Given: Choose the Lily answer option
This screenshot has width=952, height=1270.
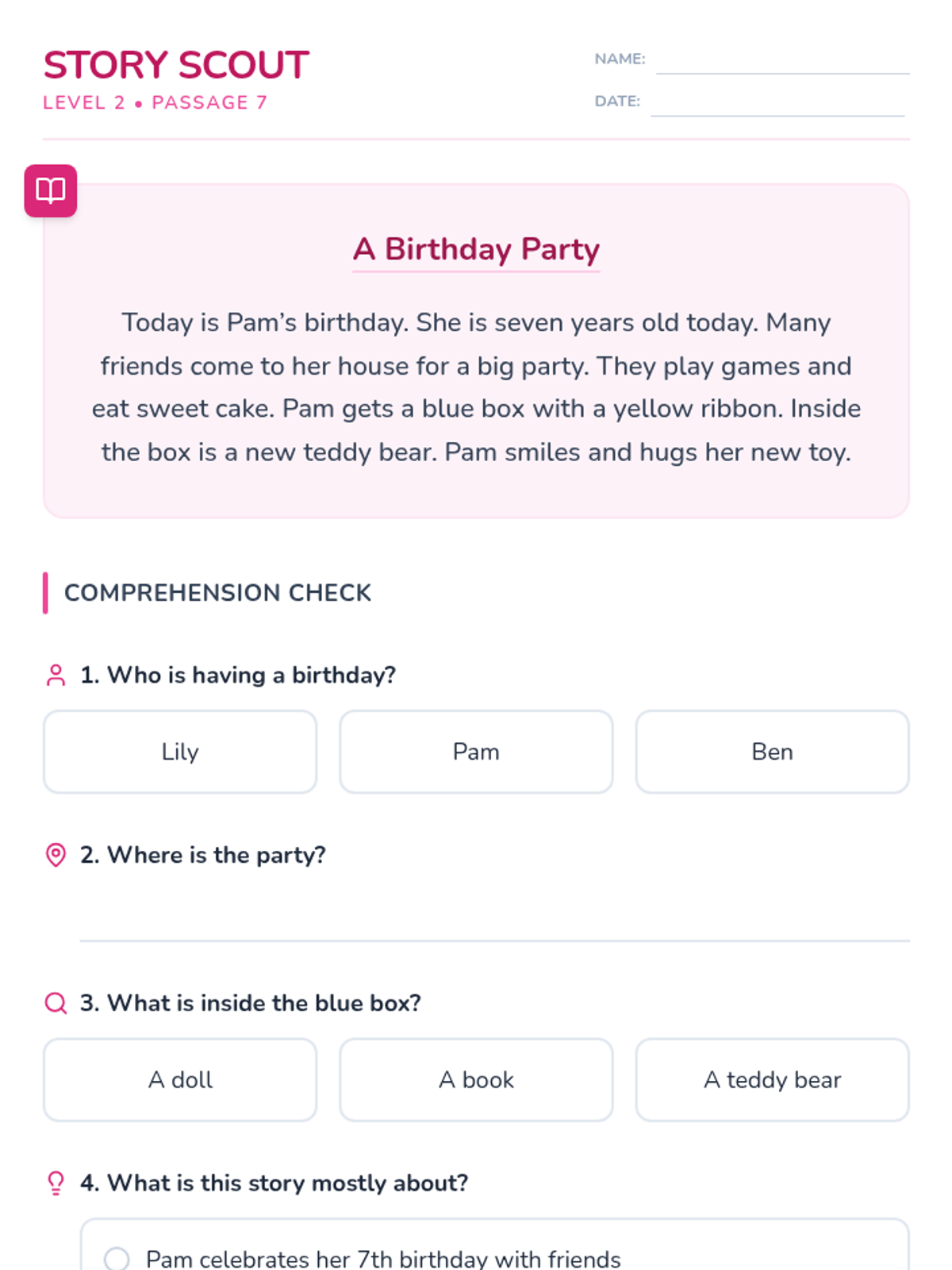Looking at the screenshot, I should click(x=180, y=752).
